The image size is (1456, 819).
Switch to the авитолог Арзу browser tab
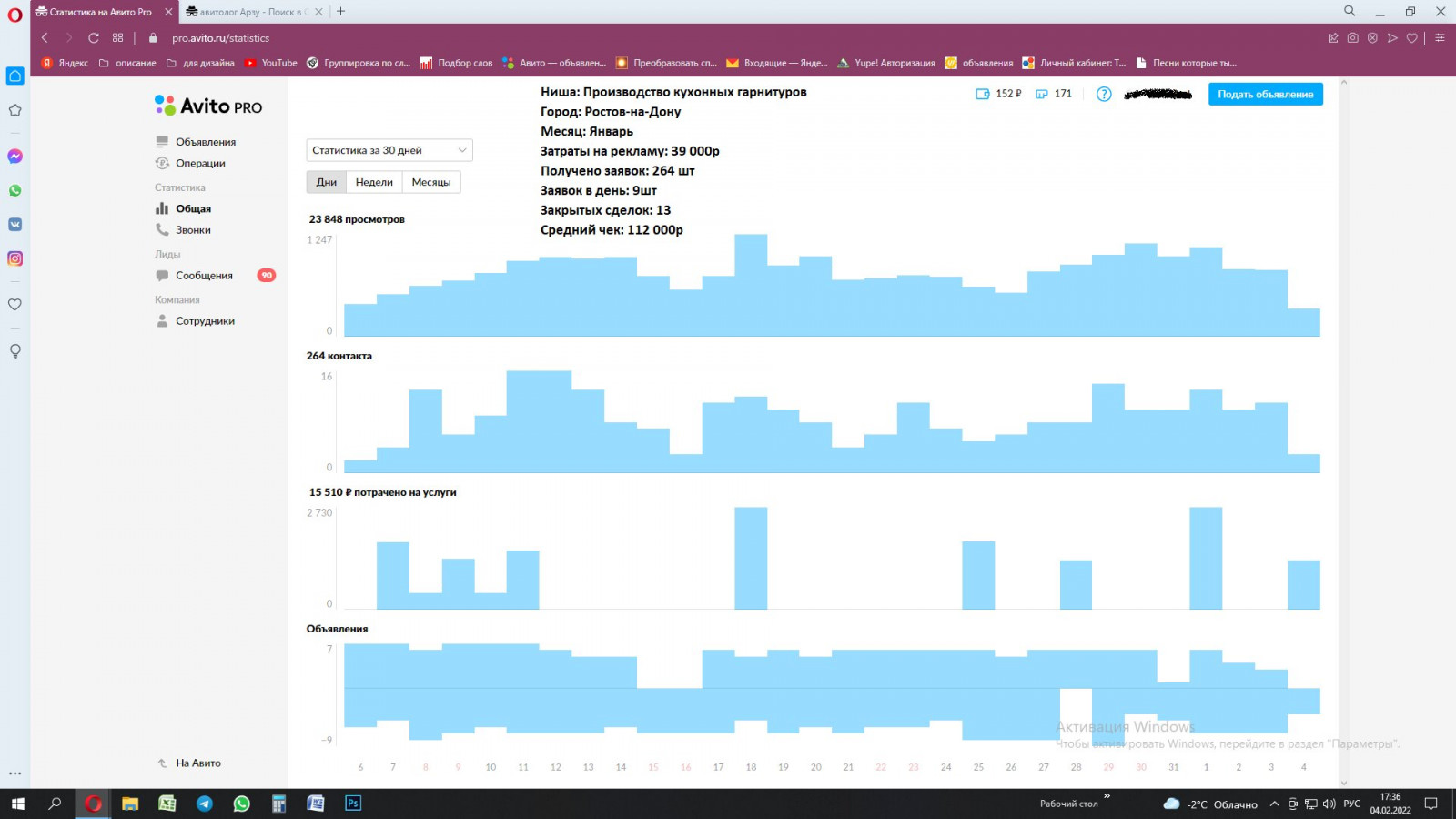point(250,12)
